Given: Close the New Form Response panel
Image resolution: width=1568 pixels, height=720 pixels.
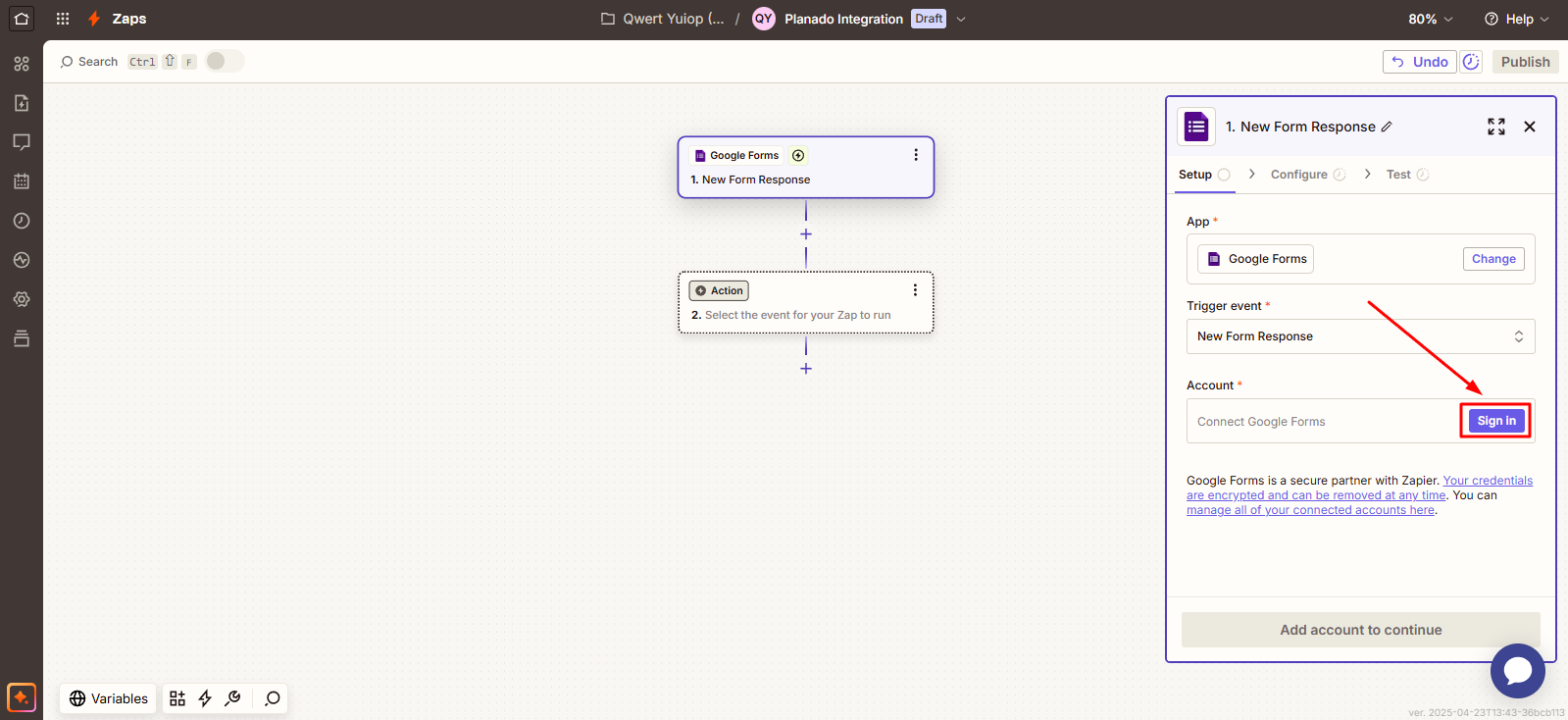Looking at the screenshot, I should pos(1530,127).
